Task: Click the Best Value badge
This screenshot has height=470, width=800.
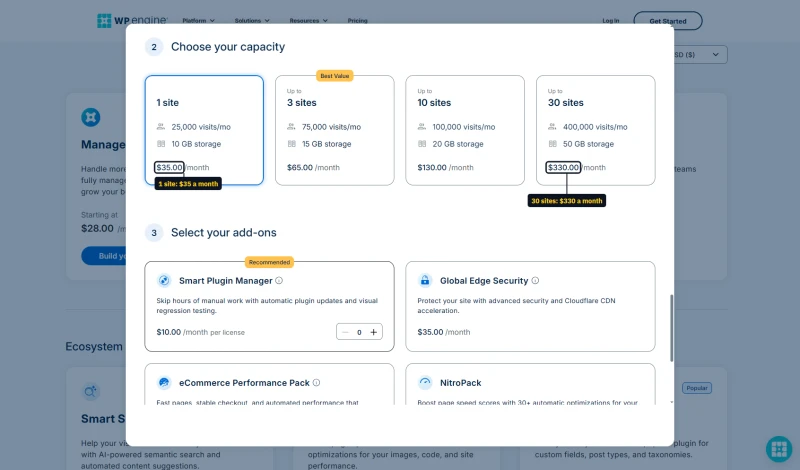Action: tap(335, 76)
